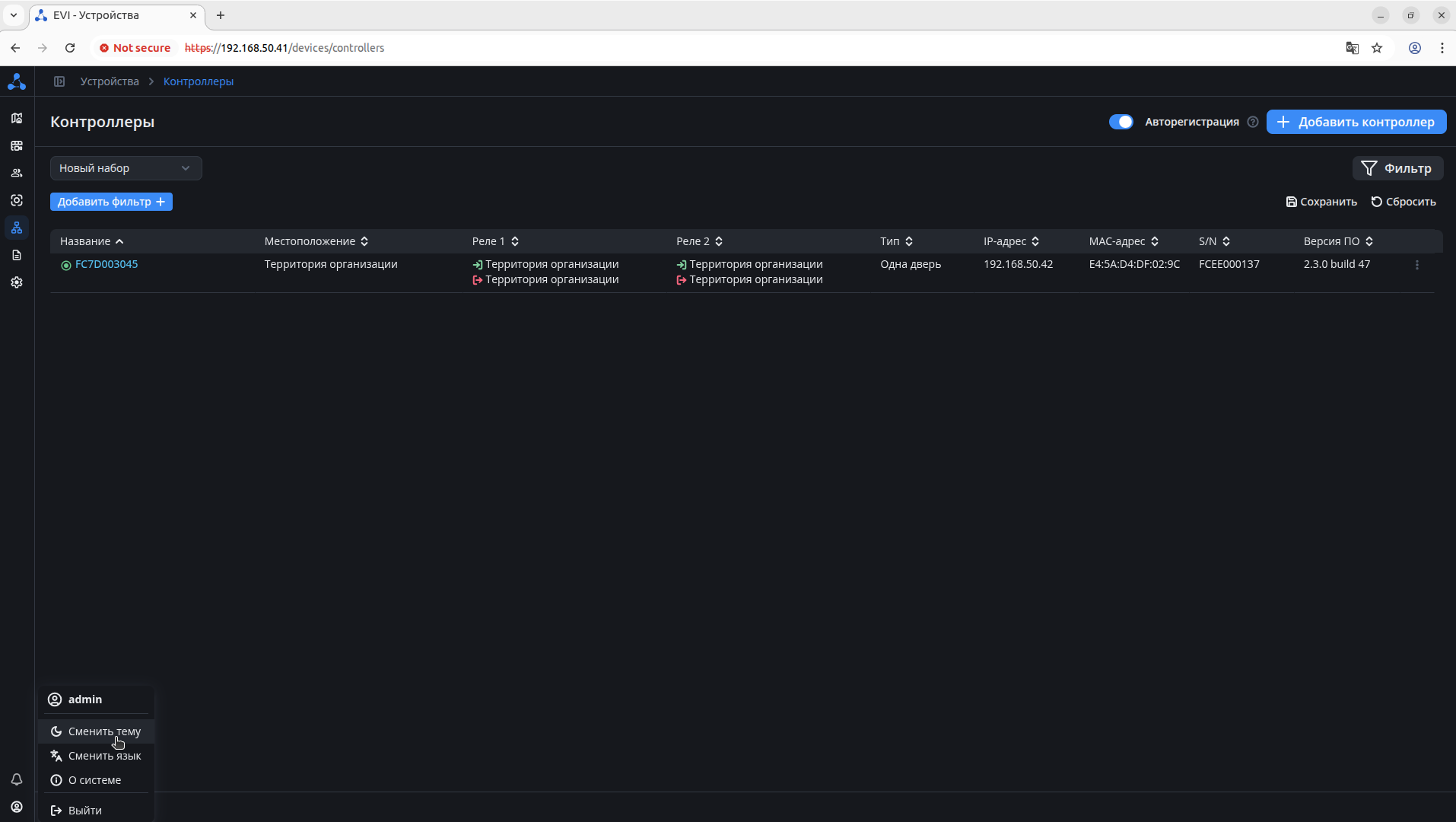The height and width of the screenshot is (822, 1456).
Task: Open the users section in the sidebar
Action: 17,173
